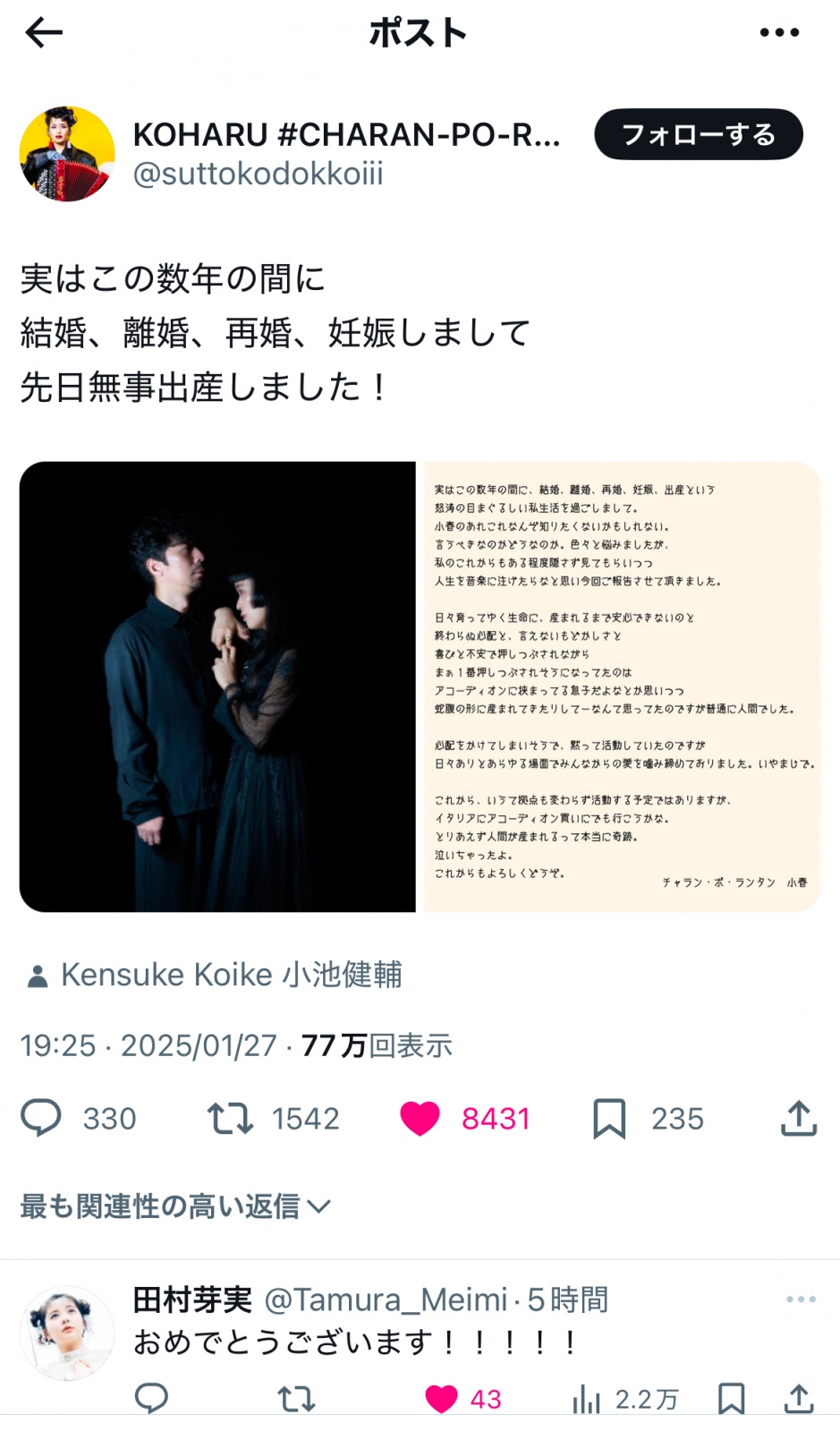Open @suttokodokkoiii handle link
The width and height of the screenshot is (840, 1432).
tap(258, 173)
